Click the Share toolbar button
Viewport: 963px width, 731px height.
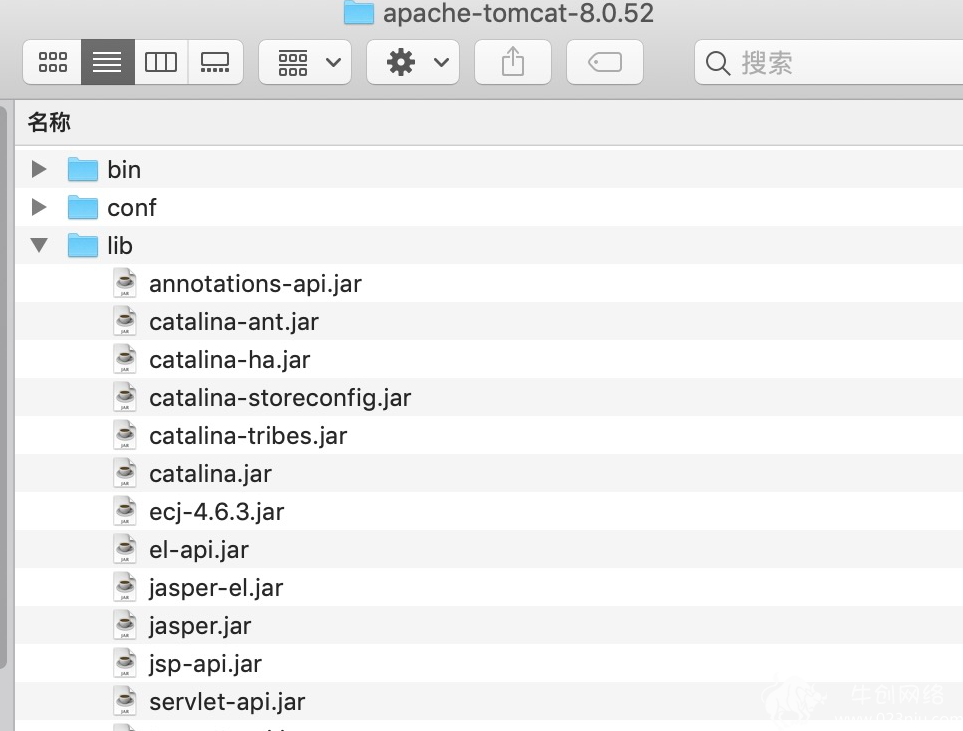[513, 62]
